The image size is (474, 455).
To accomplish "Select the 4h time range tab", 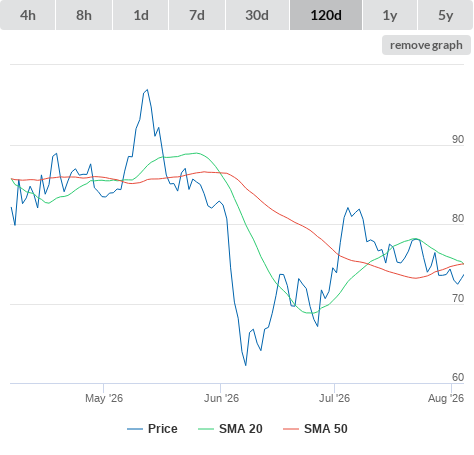I will (28, 15).
